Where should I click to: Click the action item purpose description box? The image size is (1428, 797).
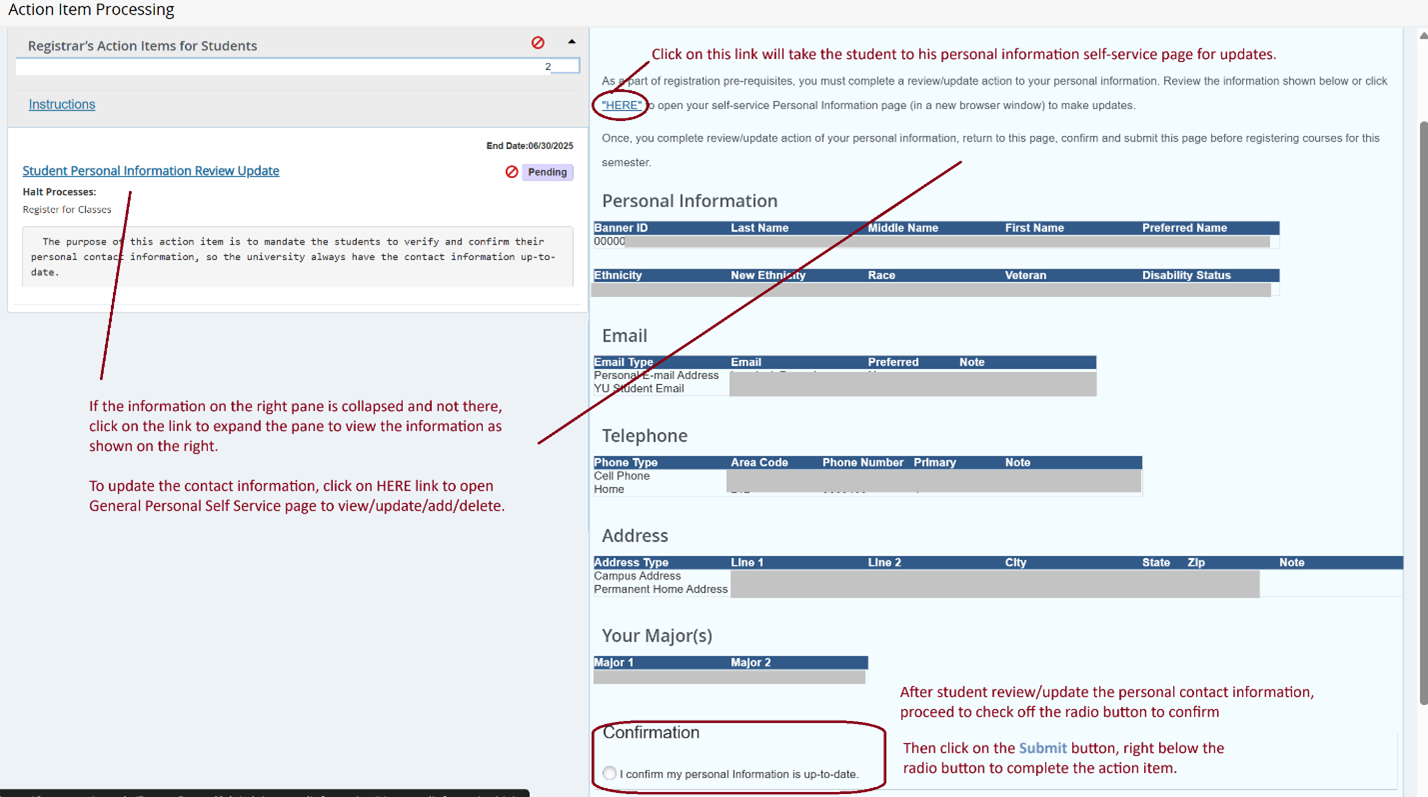(x=297, y=256)
